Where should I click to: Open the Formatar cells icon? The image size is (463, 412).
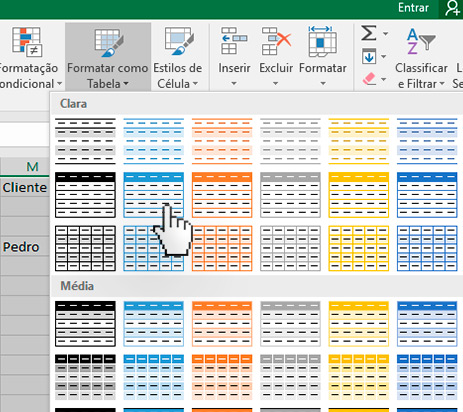click(x=322, y=42)
